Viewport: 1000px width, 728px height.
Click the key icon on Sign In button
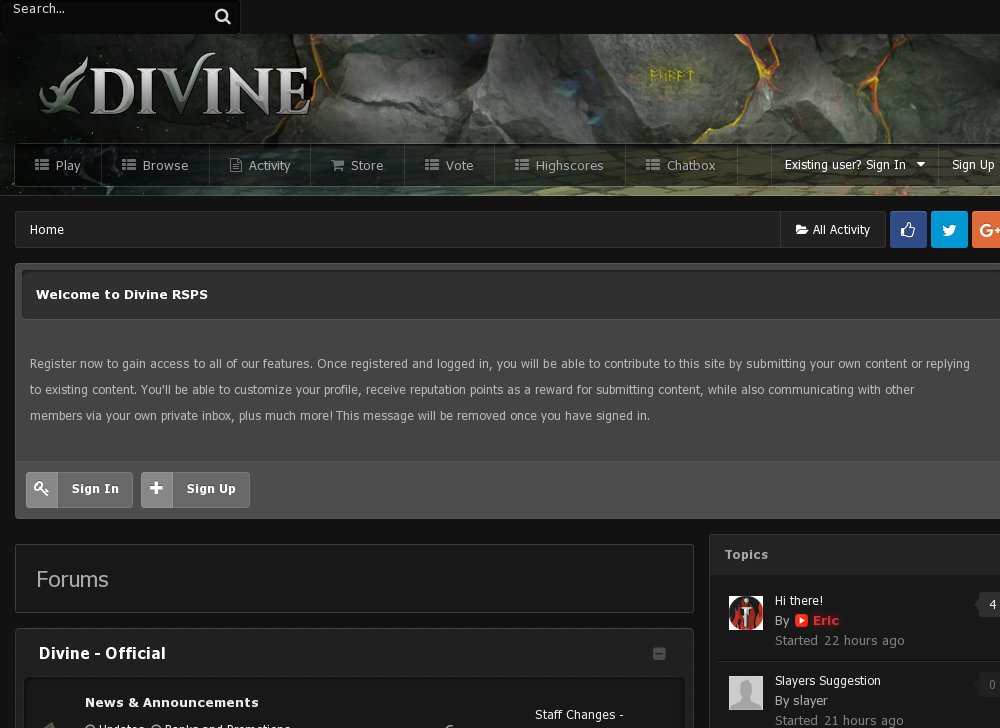coord(42,489)
